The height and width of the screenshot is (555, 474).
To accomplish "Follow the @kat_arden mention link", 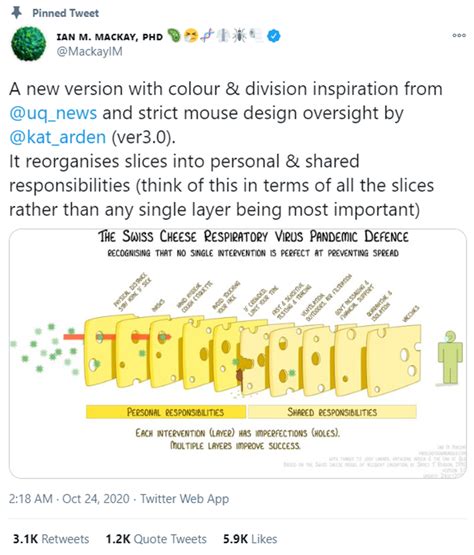I will pyautogui.click(x=58, y=137).
